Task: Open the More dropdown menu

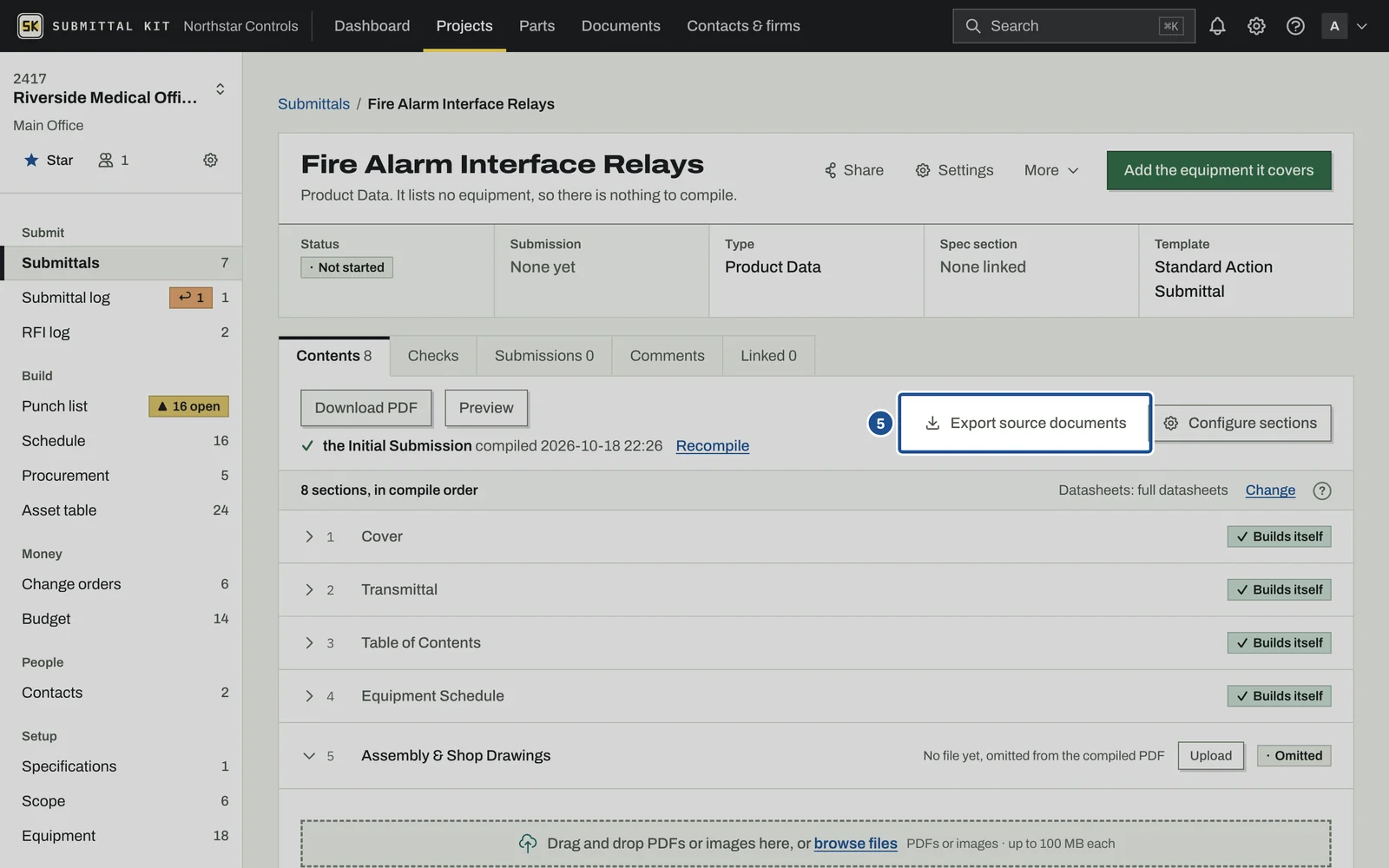Action: click(x=1050, y=170)
